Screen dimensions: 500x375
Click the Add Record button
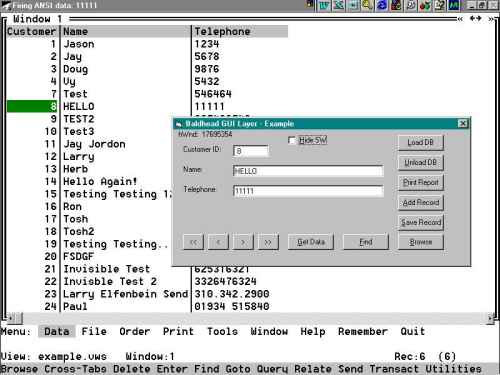click(421, 202)
